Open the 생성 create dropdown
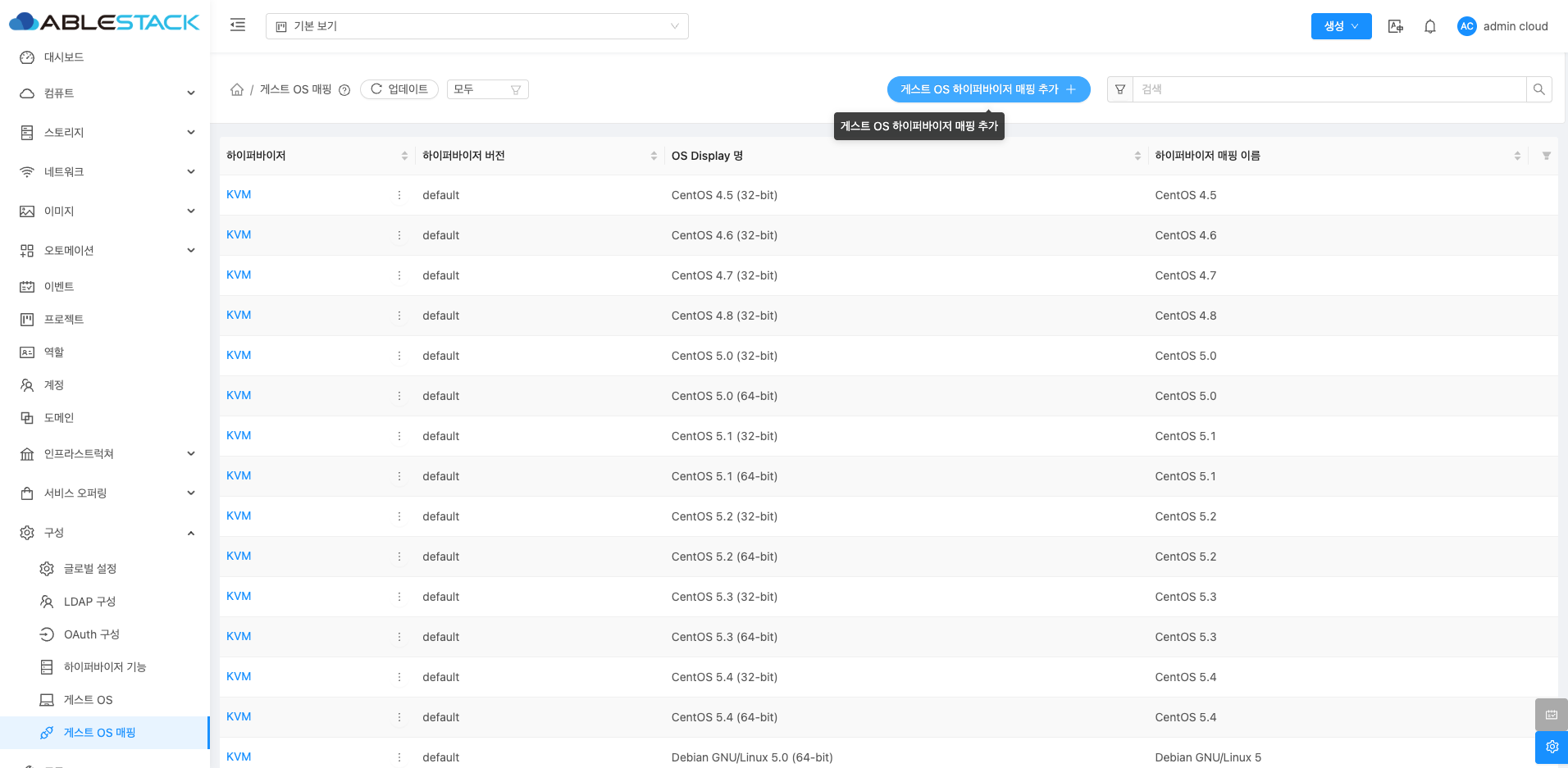 point(1341,26)
